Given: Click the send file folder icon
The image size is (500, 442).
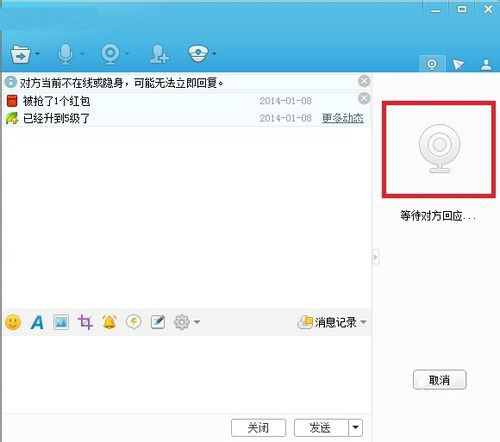Looking at the screenshot, I should coord(20,54).
